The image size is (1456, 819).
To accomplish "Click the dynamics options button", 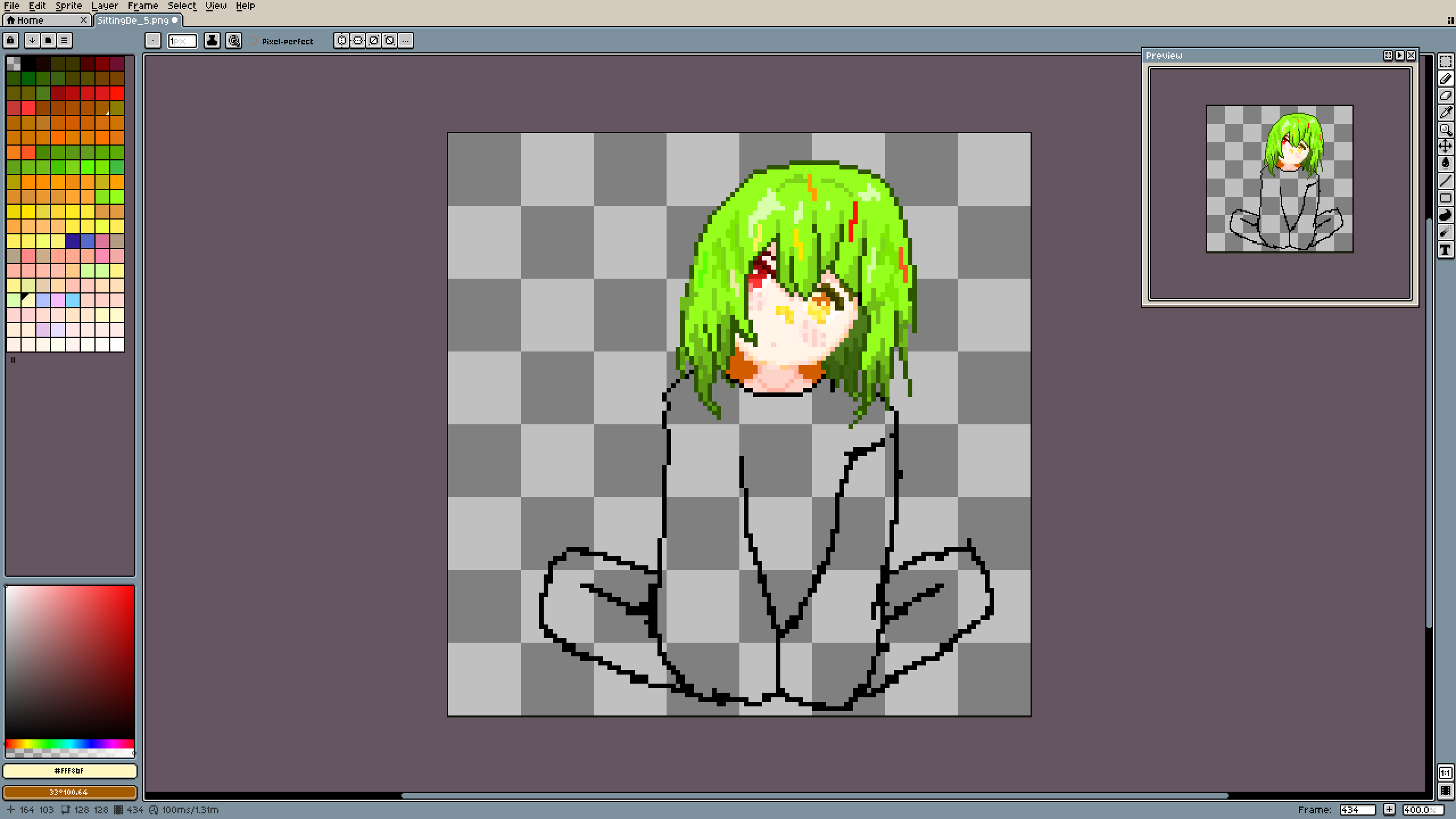I will pos(234,40).
